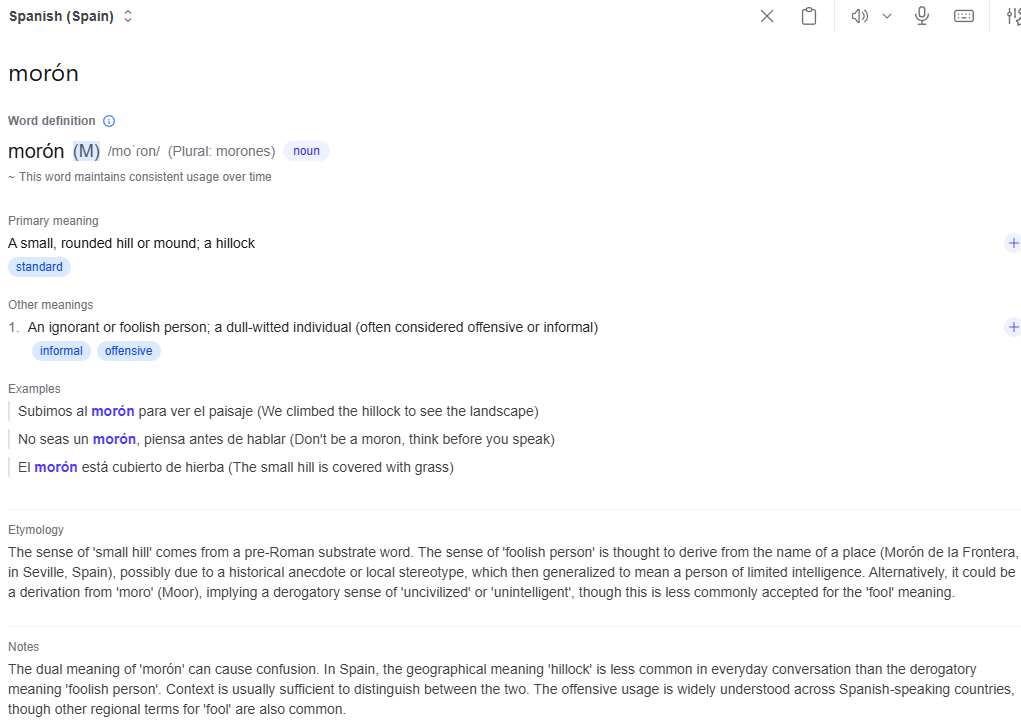Click the info icon beside Word definition
The height and width of the screenshot is (727, 1021).
109,121
